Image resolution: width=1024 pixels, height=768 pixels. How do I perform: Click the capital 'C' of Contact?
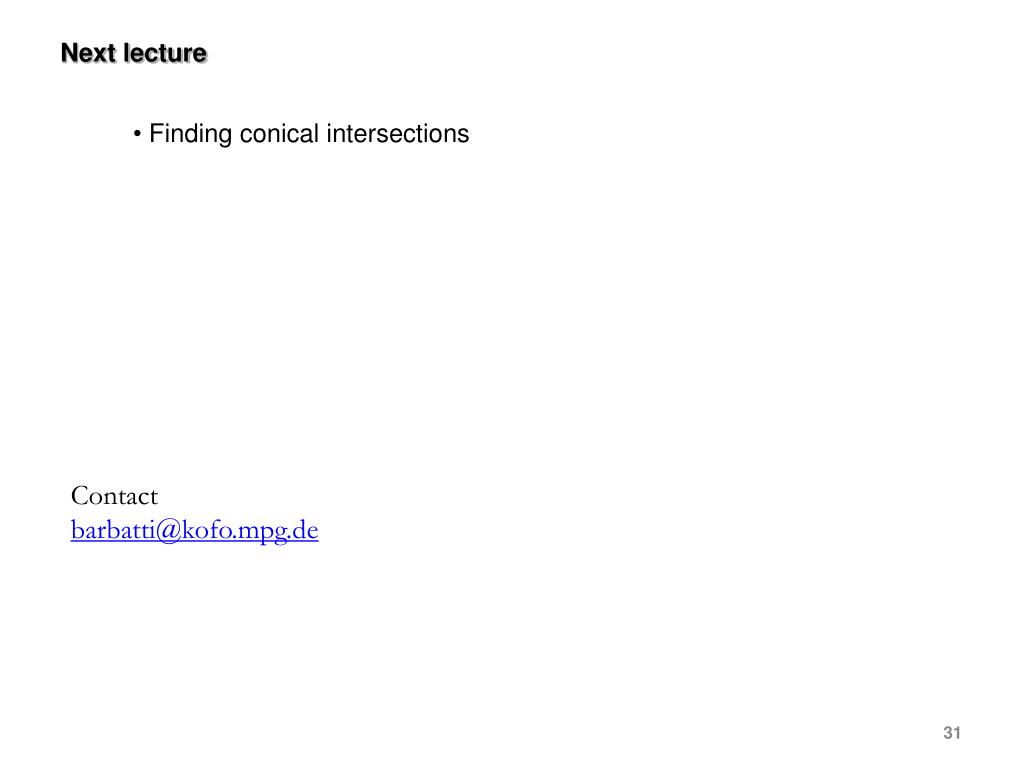80,496
